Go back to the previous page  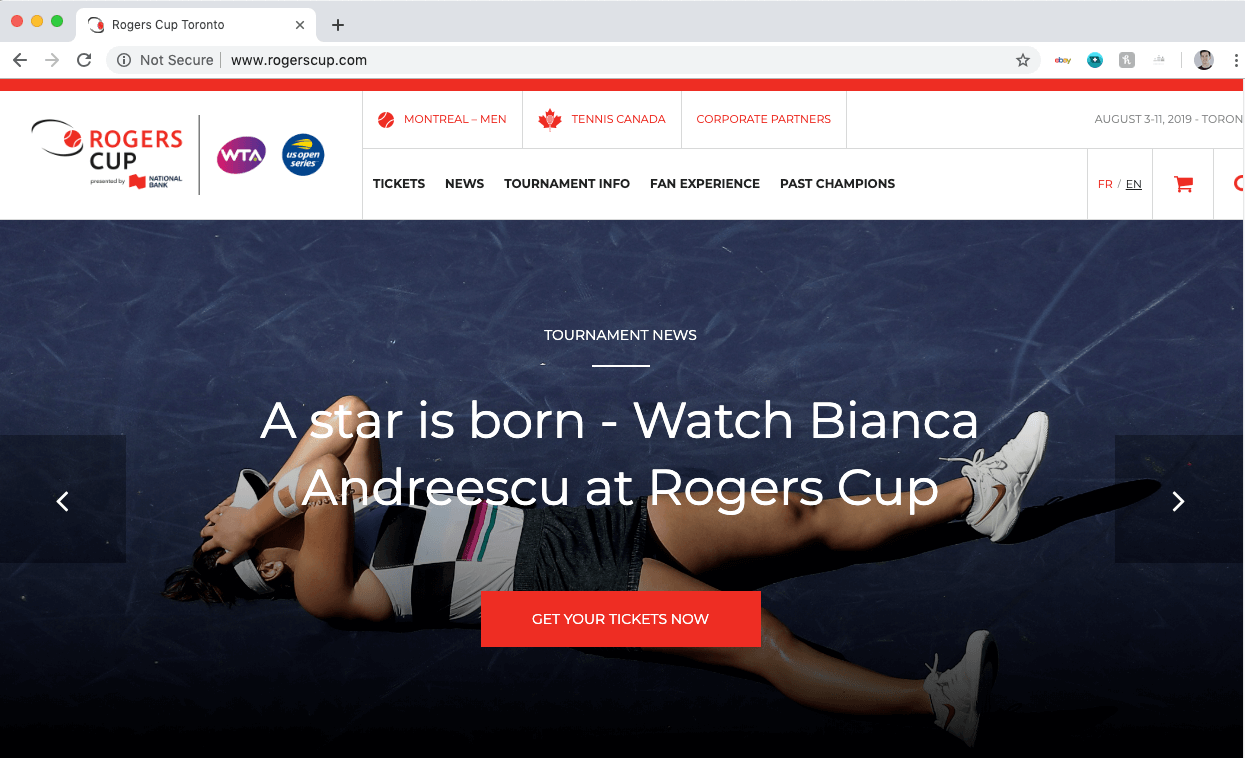[20, 60]
